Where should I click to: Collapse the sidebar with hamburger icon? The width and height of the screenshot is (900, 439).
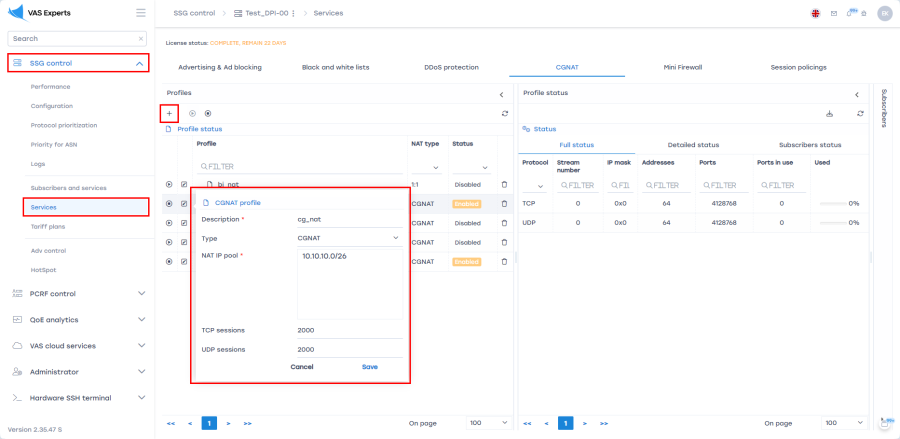click(x=141, y=13)
